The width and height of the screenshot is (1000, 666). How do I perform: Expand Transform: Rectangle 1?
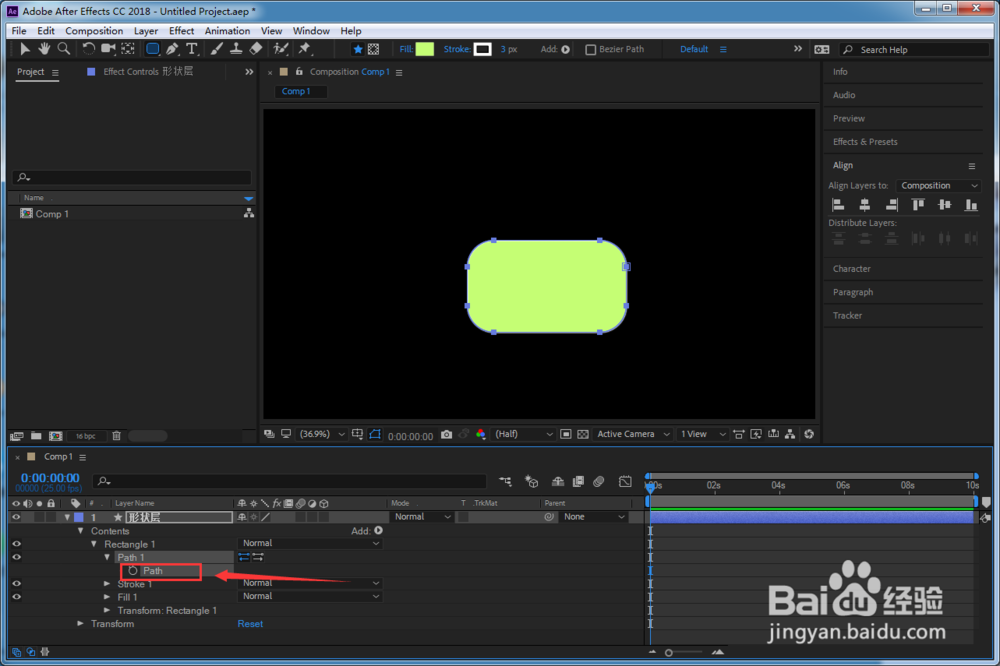point(107,610)
